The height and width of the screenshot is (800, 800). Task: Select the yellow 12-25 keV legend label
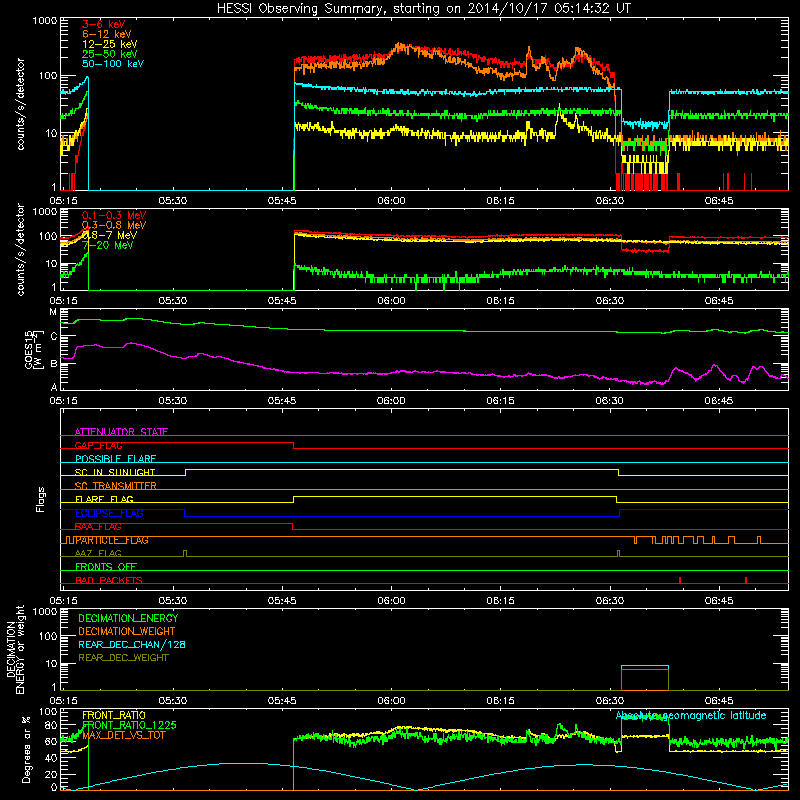[x=110, y=44]
